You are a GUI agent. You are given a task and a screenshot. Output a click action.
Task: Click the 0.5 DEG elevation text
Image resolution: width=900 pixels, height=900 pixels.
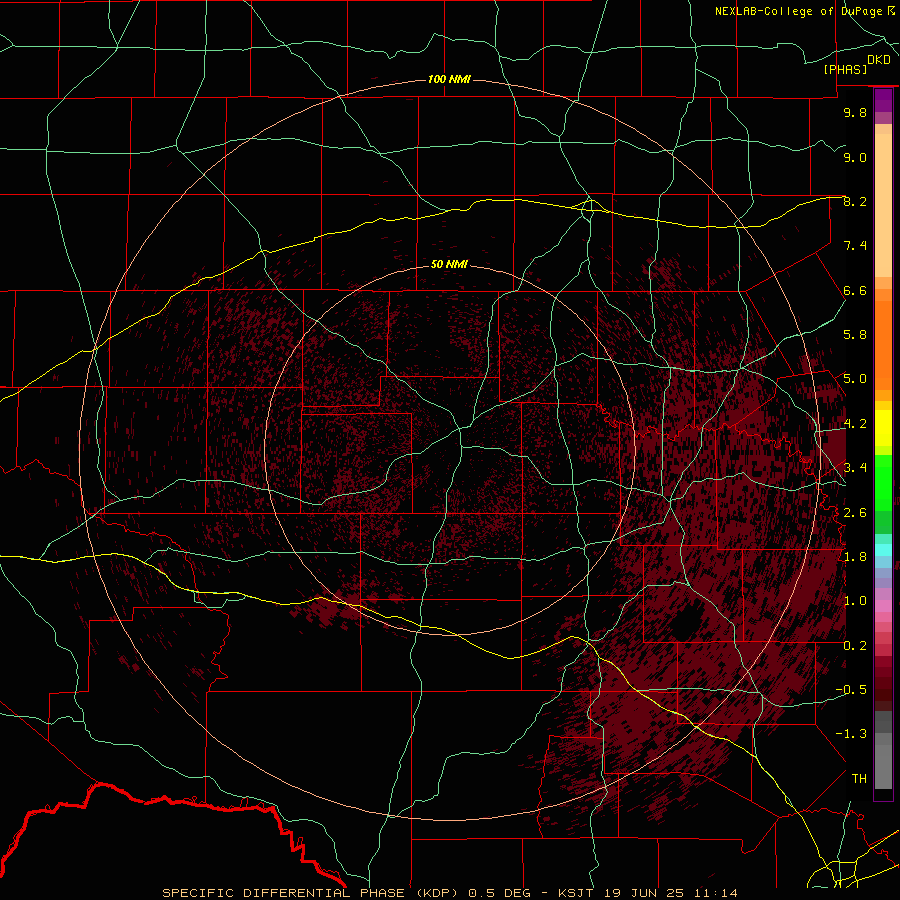pyautogui.click(x=501, y=893)
